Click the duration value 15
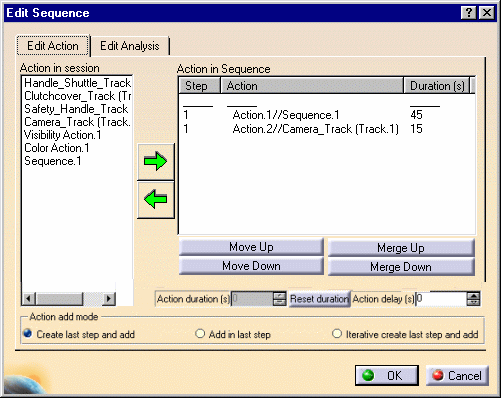 click(x=417, y=129)
